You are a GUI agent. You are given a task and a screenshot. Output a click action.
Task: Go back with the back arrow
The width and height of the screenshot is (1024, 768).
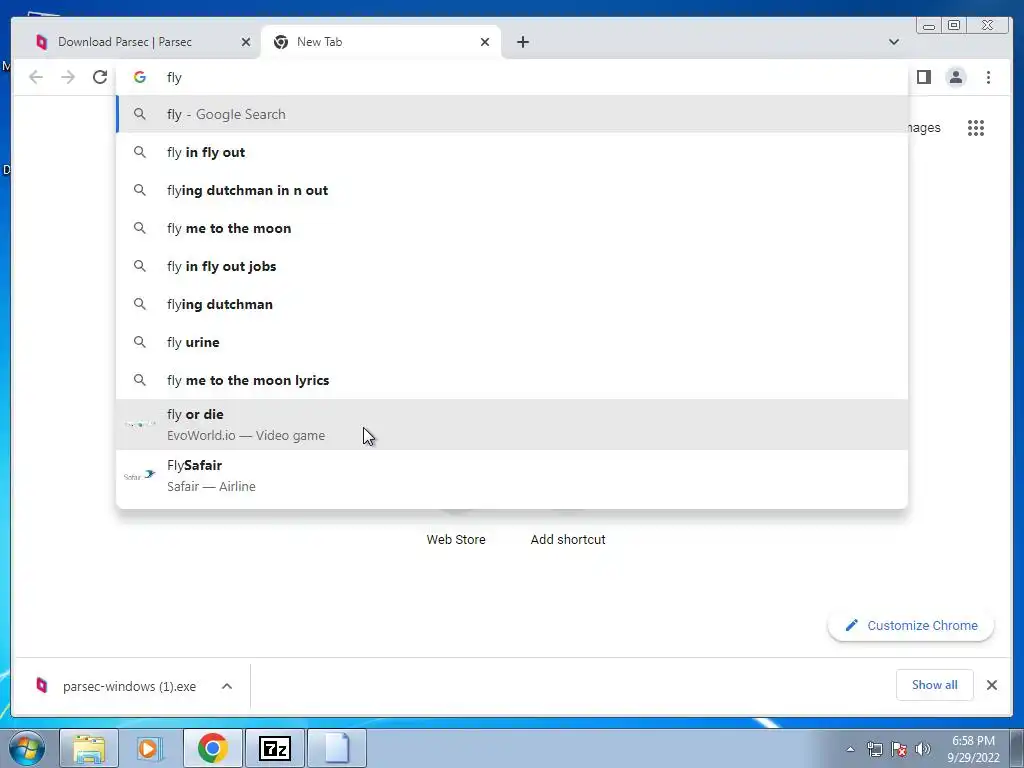coord(36,77)
